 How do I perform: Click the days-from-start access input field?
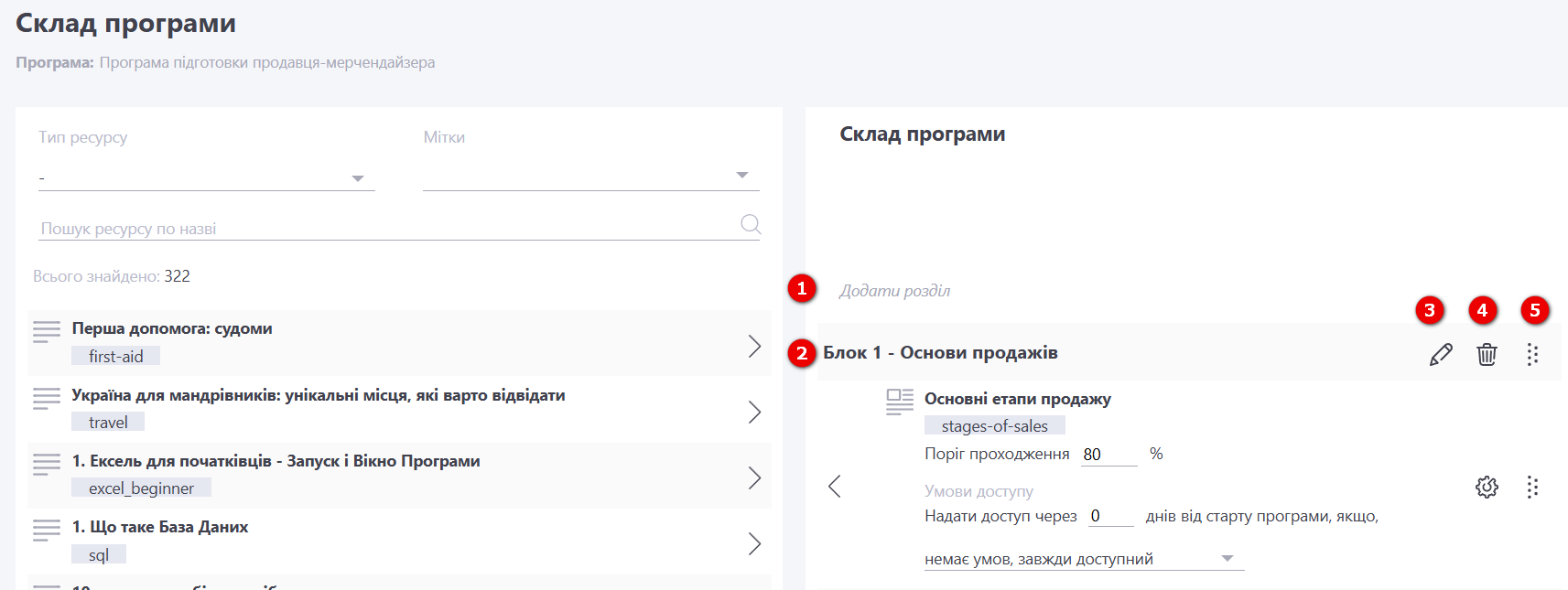pyautogui.click(x=1109, y=517)
